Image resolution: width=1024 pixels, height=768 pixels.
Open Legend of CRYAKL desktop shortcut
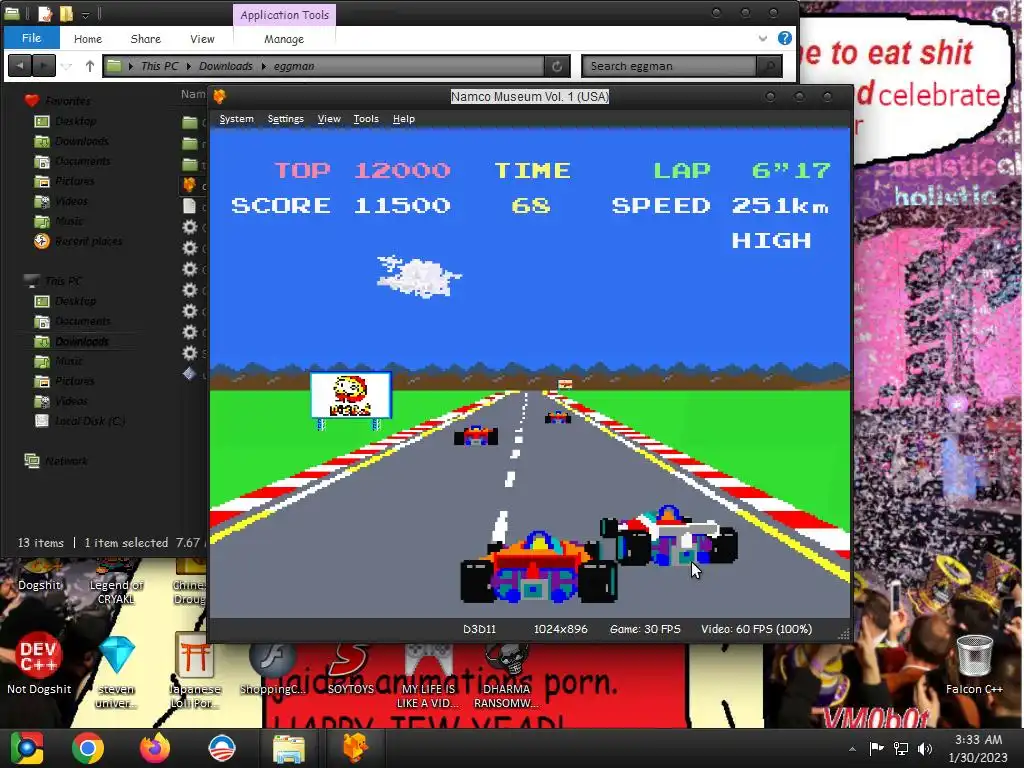coord(116,581)
